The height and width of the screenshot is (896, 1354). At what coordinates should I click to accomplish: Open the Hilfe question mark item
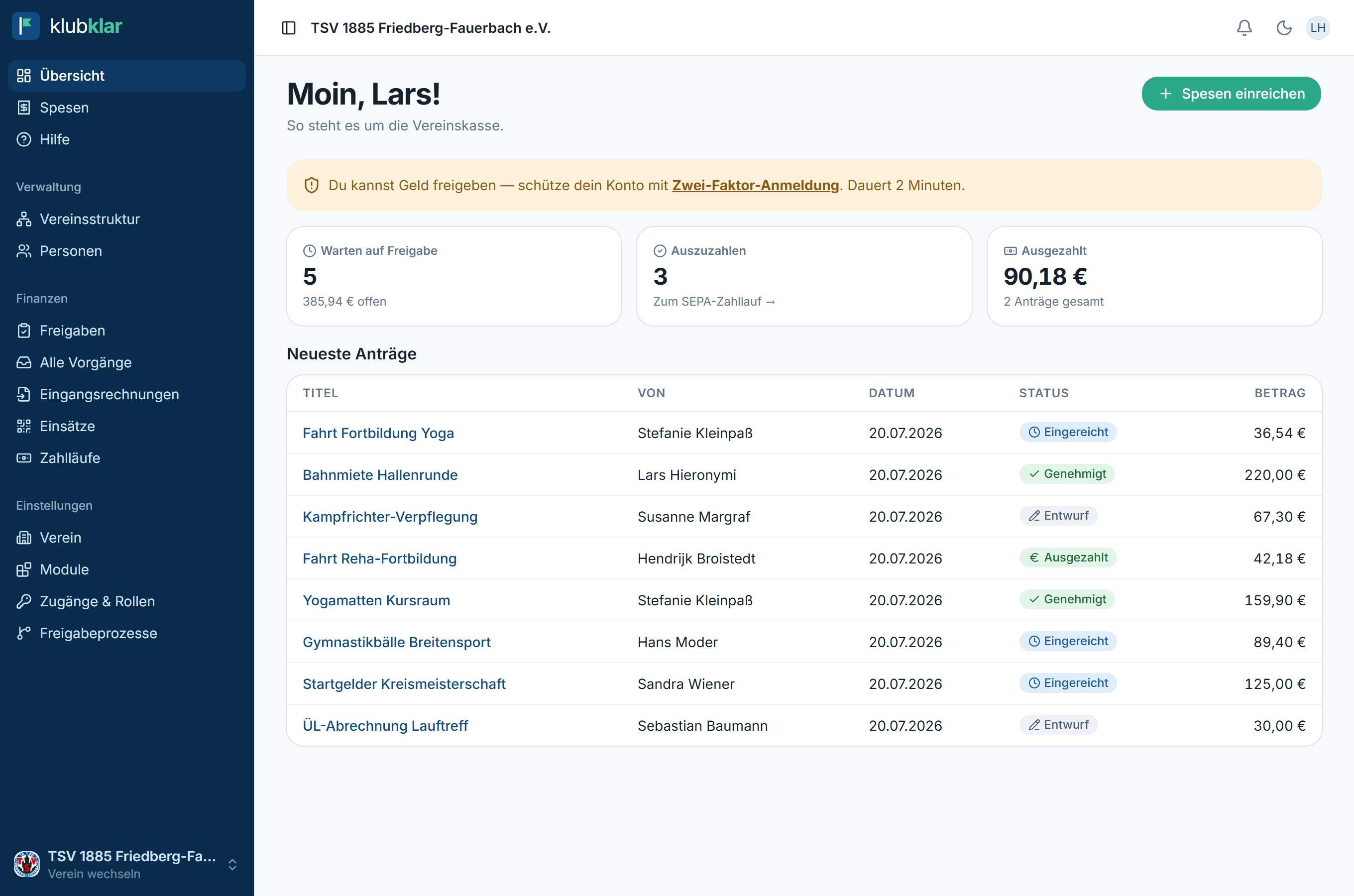click(127, 139)
